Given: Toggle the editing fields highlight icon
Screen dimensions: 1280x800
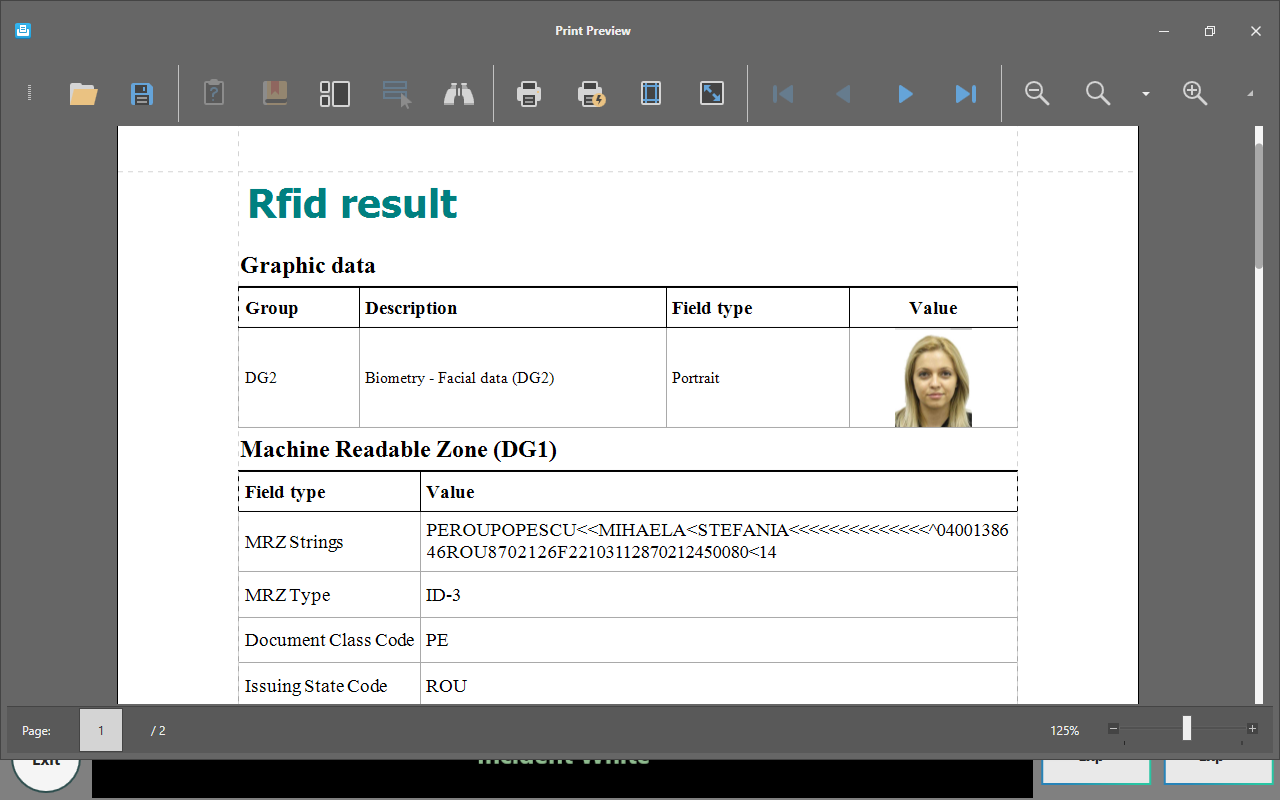Looking at the screenshot, I should click(397, 94).
